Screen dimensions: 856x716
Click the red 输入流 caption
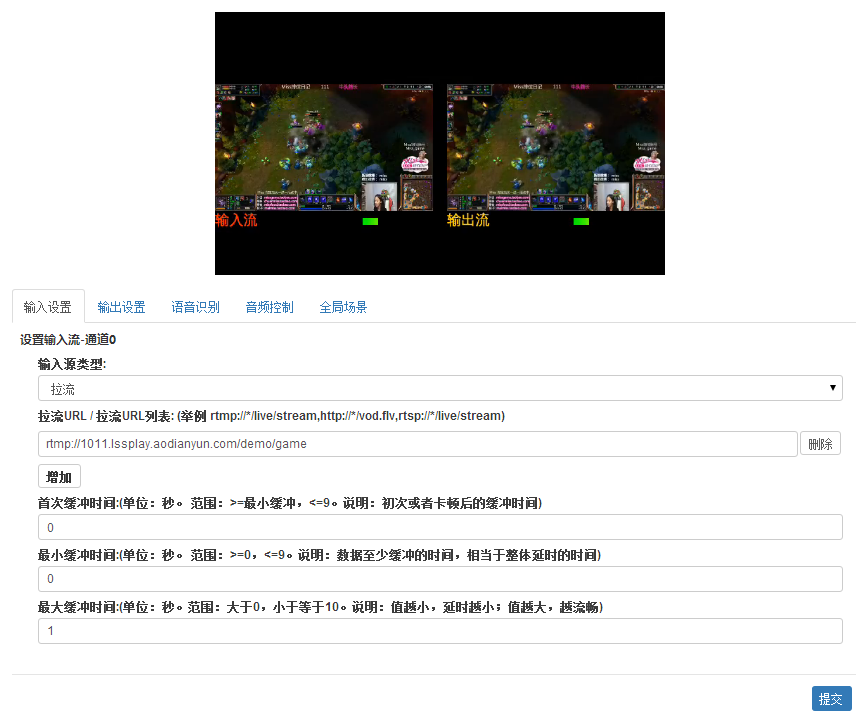236,220
